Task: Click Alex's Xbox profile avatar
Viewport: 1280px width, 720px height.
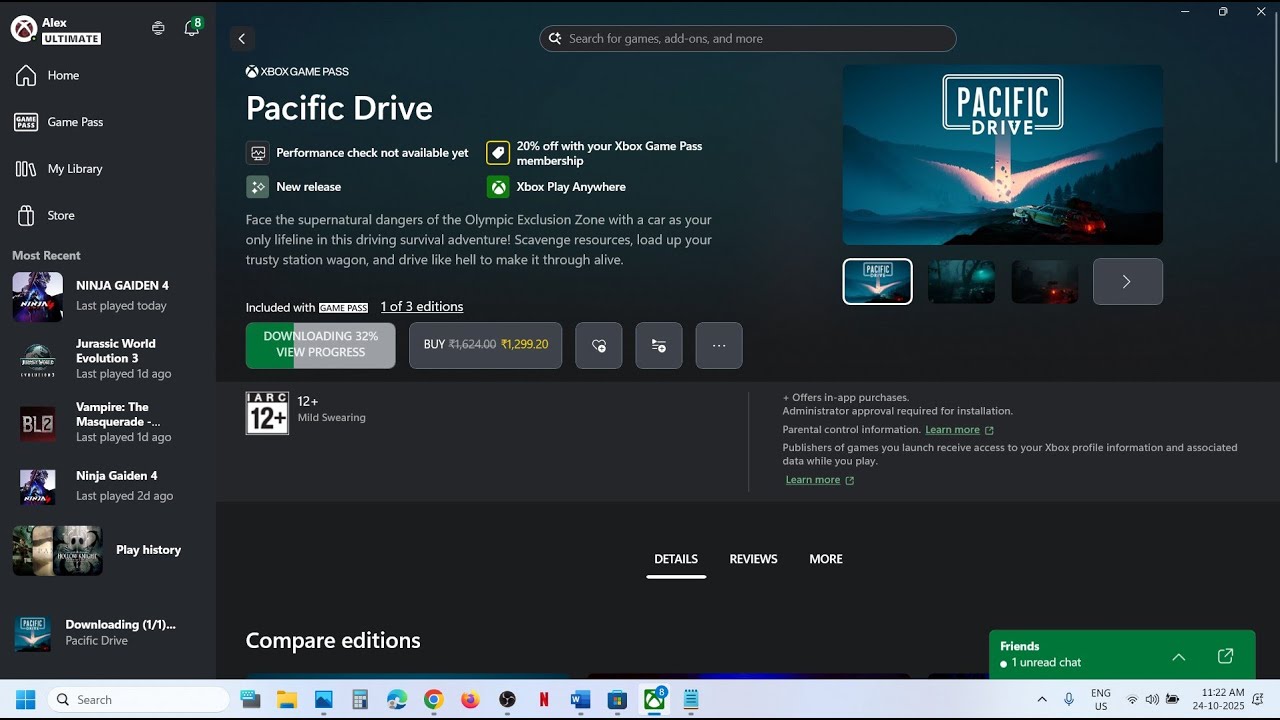Action: pyautogui.click(x=24, y=30)
